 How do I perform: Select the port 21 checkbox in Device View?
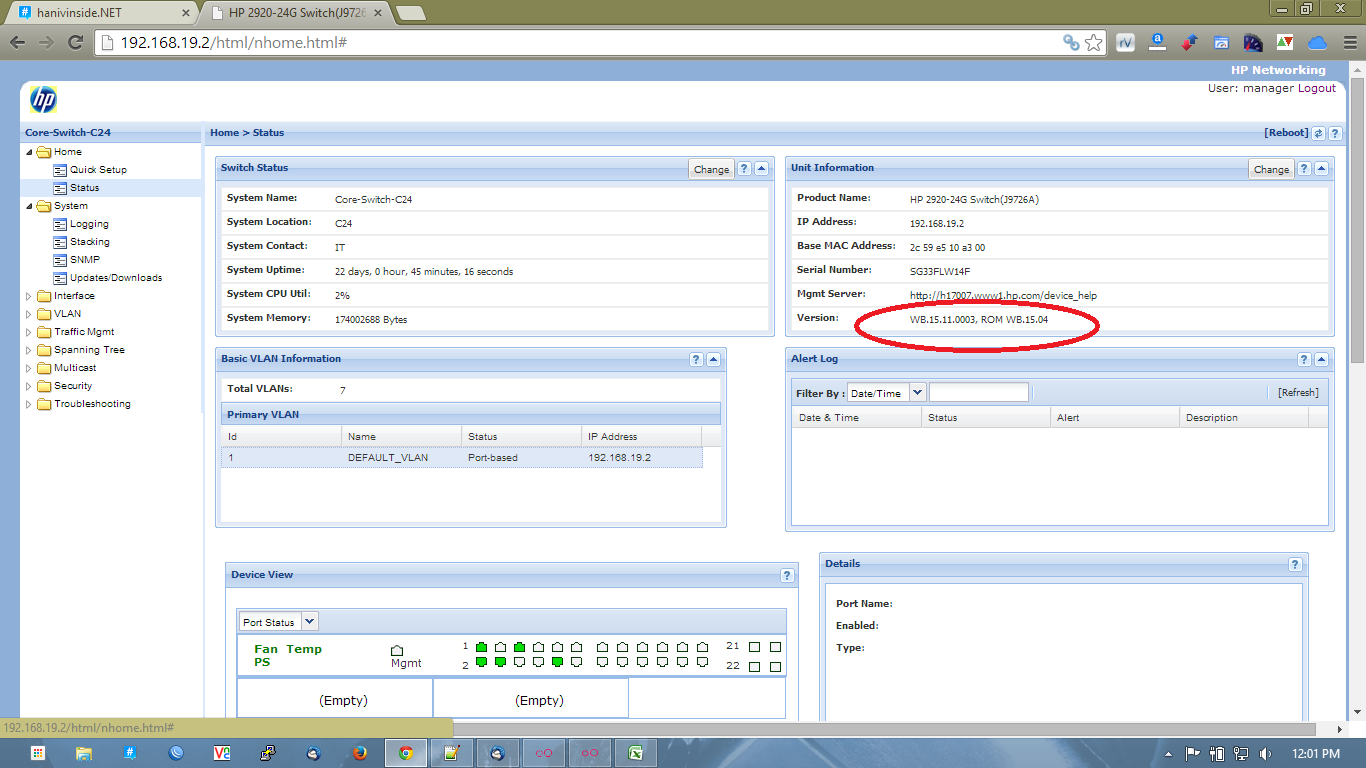click(x=755, y=647)
